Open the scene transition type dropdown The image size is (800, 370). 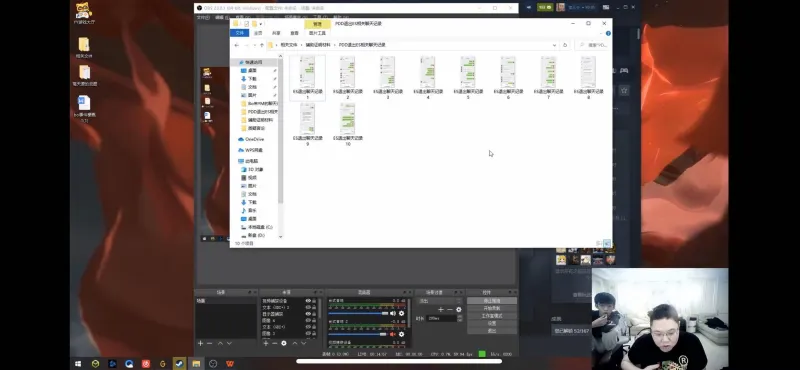pos(439,301)
